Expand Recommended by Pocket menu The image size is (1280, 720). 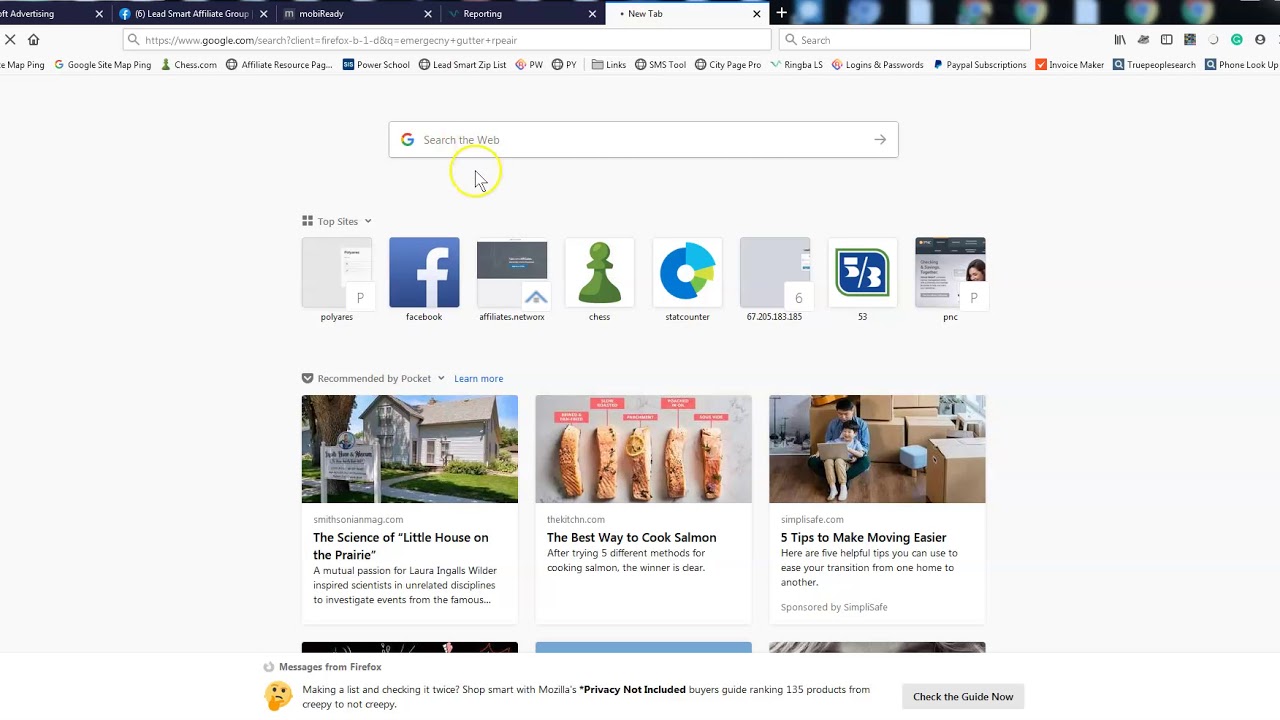pos(440,379)
